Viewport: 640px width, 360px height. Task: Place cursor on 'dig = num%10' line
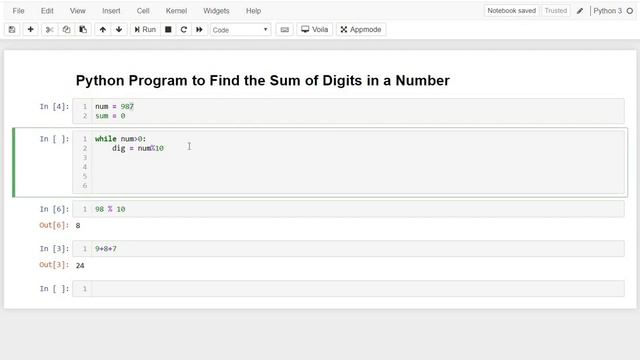(138, 148)
